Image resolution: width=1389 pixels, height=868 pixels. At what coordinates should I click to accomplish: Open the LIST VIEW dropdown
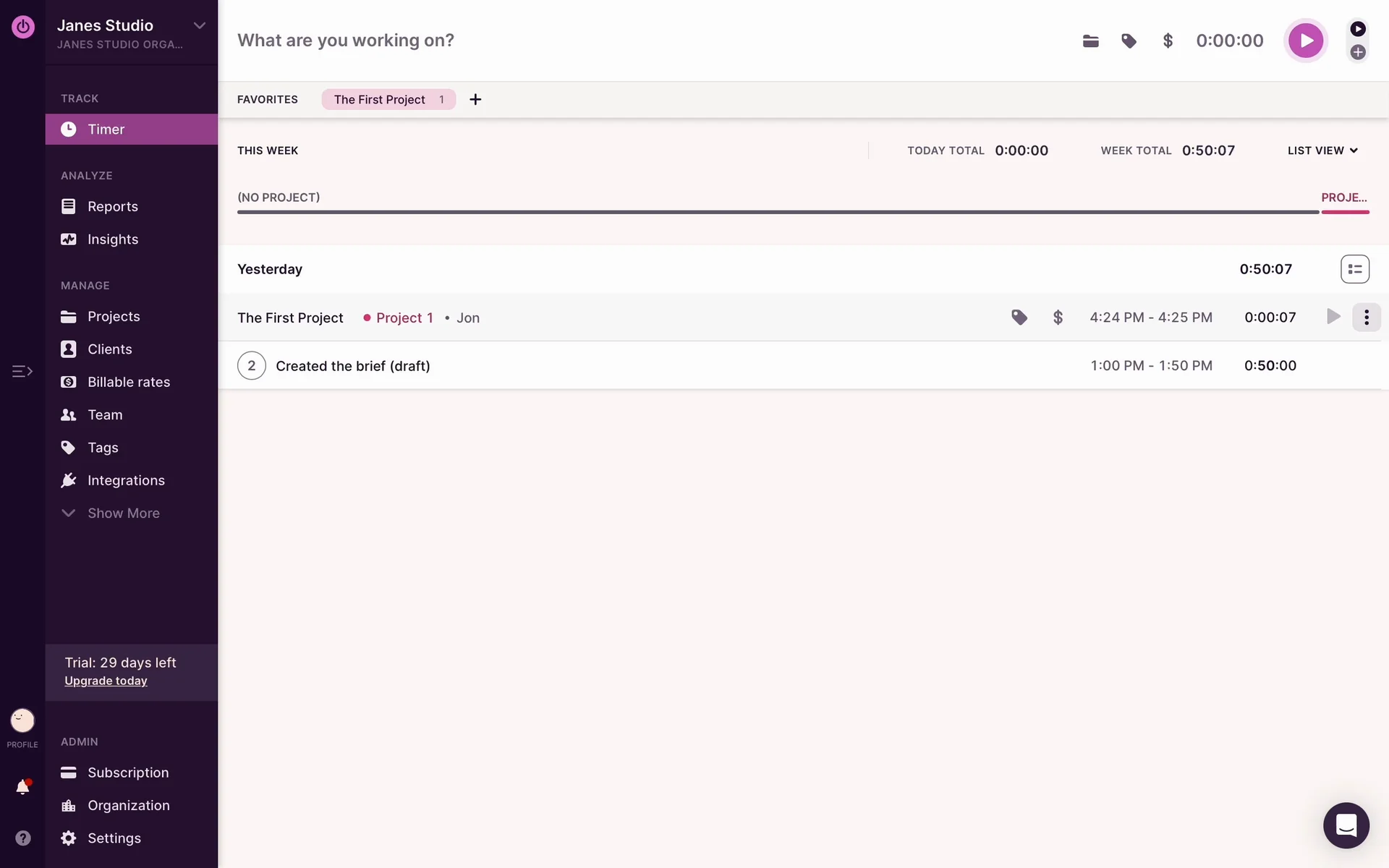1322,150
